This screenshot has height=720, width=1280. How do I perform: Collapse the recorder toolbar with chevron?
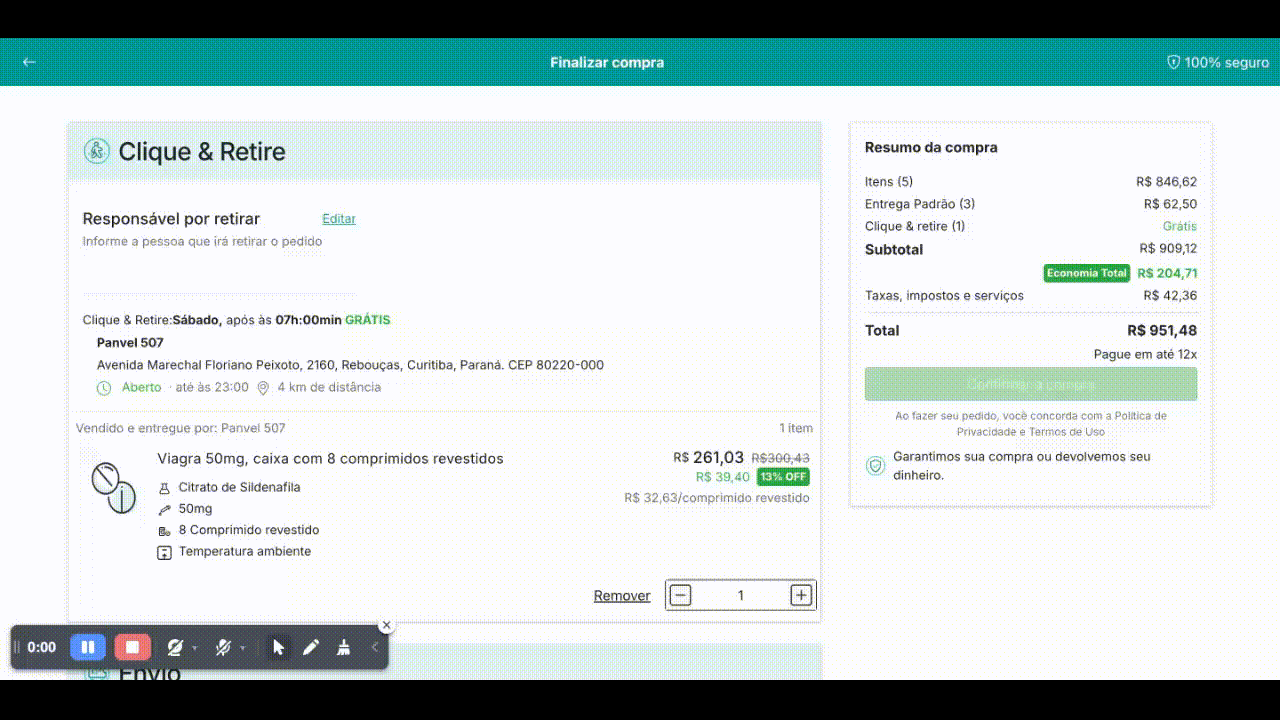point(375,647)
